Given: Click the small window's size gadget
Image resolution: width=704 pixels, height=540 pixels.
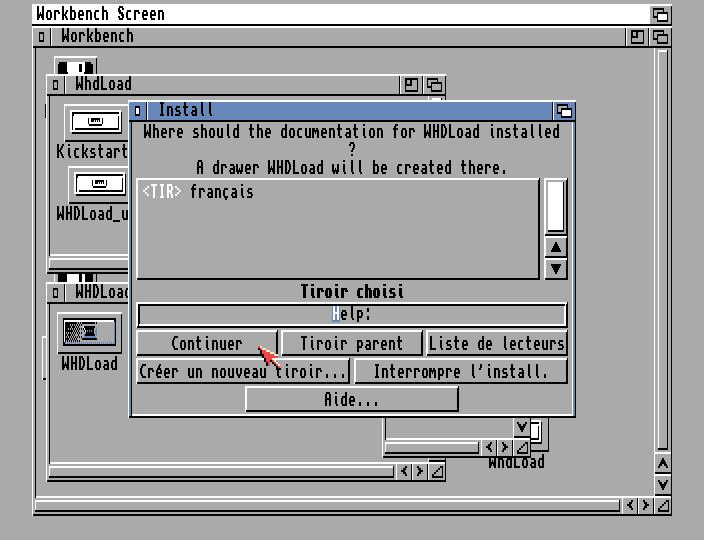Looking at the screenshot, I should pos(521,447).
